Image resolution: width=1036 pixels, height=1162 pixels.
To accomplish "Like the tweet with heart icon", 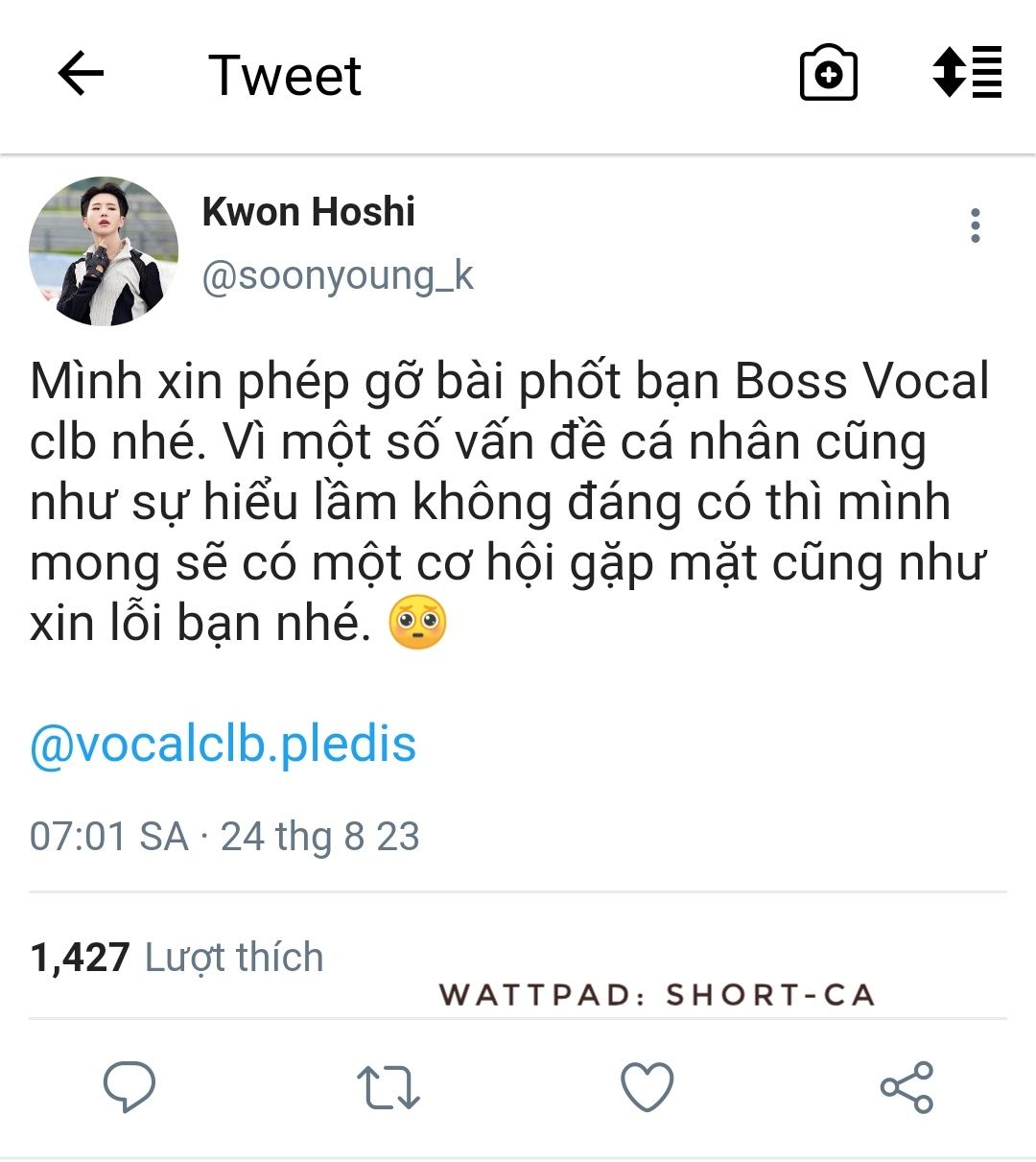I will [647, 1087].
